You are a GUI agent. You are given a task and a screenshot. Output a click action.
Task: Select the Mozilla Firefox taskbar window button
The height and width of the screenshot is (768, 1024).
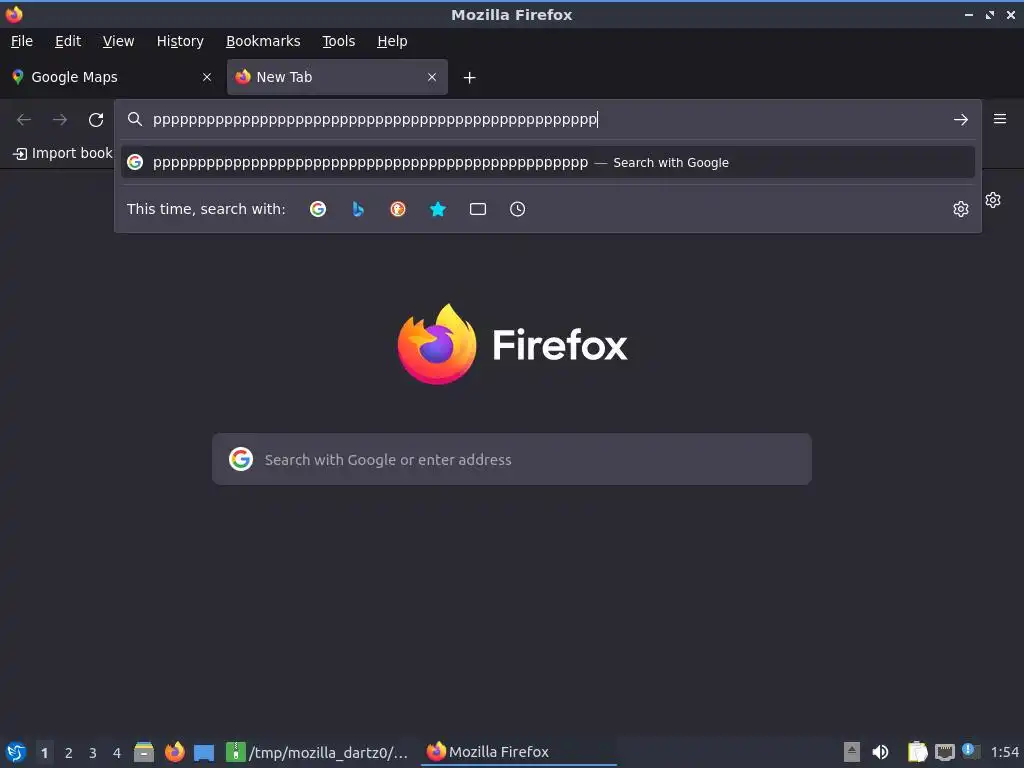[x=519, y=752]
